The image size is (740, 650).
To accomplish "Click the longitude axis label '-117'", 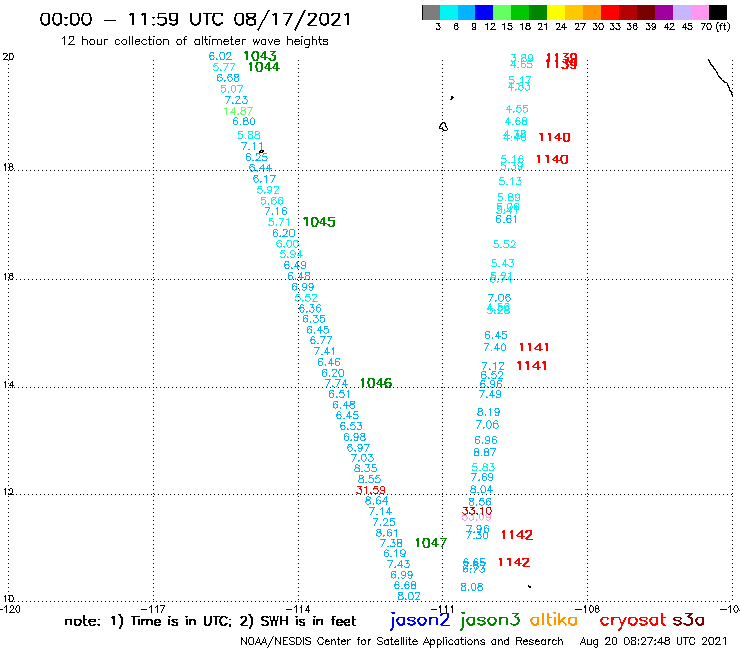I will click(153, 609).
